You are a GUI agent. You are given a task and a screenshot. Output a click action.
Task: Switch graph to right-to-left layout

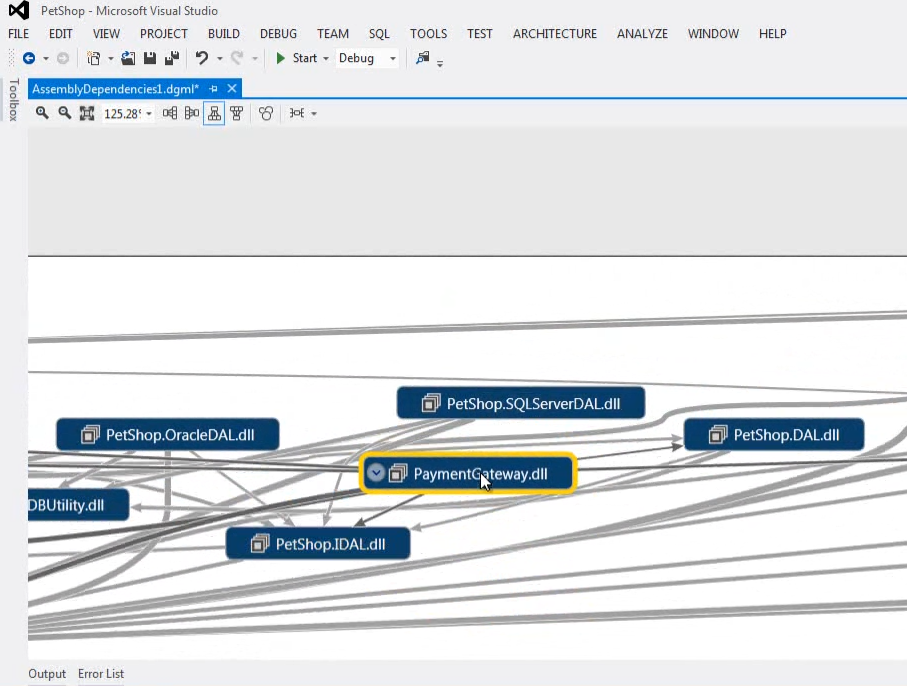coord(191,113)
